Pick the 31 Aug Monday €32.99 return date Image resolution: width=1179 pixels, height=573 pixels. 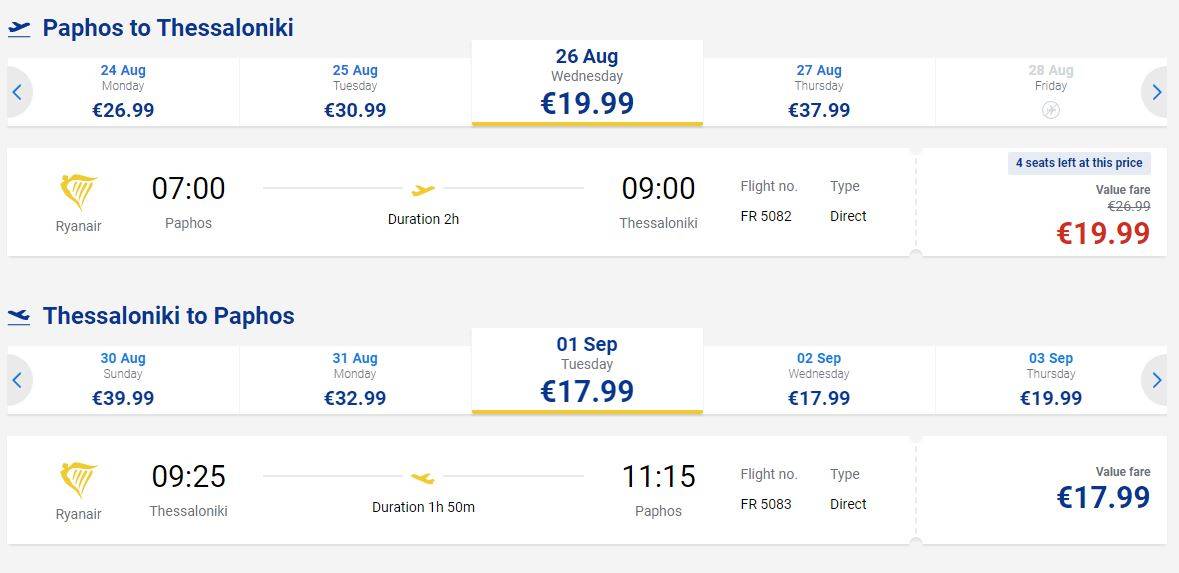pyautogui.click(x=355, y=380)
